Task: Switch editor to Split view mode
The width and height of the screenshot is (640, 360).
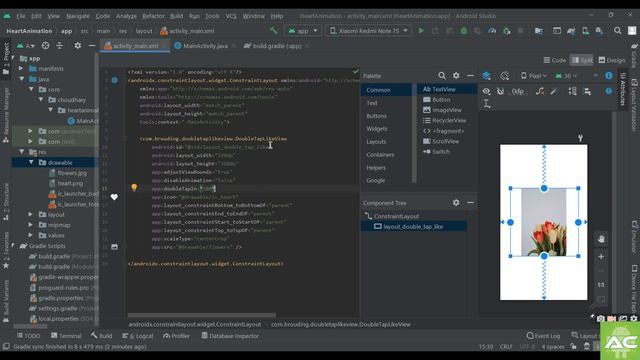Action: [582, 60]
